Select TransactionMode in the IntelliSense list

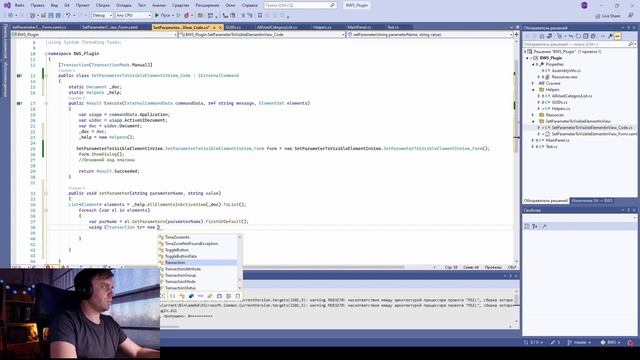tap(198, 282)
